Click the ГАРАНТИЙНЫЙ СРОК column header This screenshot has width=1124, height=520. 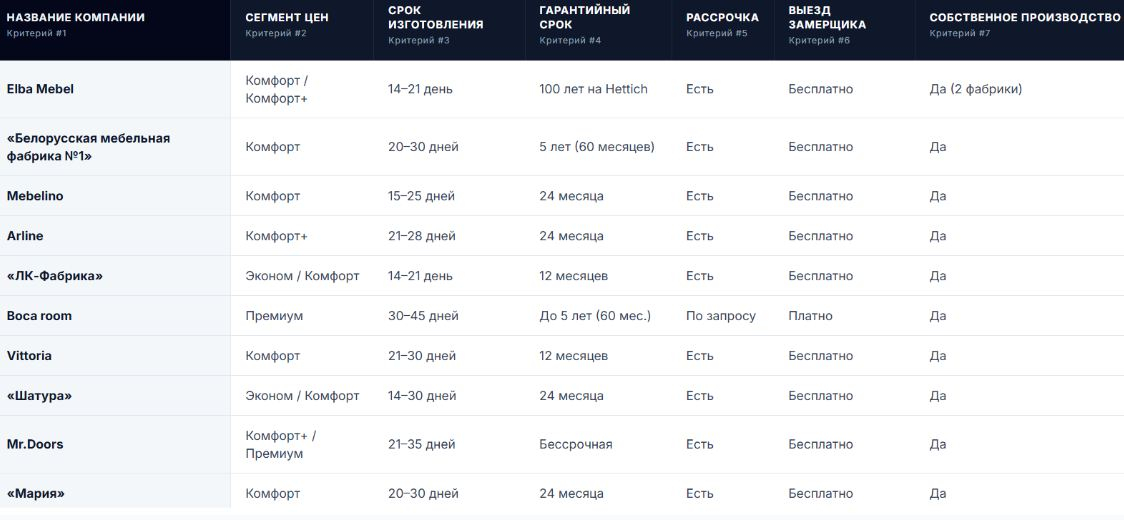pyautogui.click(x=585, y=17)
